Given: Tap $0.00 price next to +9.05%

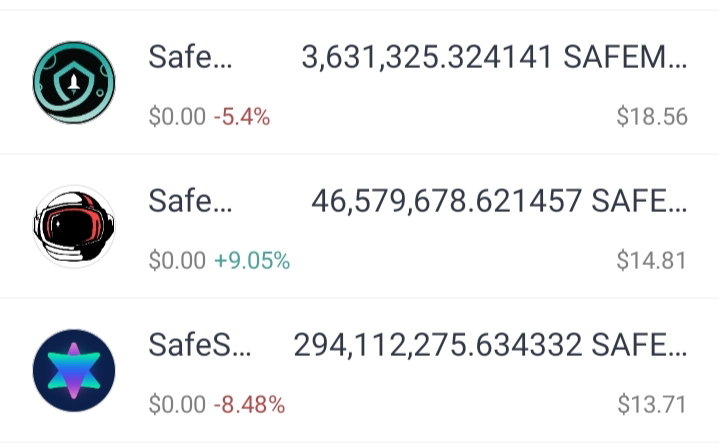Looking at the screenshot, I should click(x=177, y=260).
